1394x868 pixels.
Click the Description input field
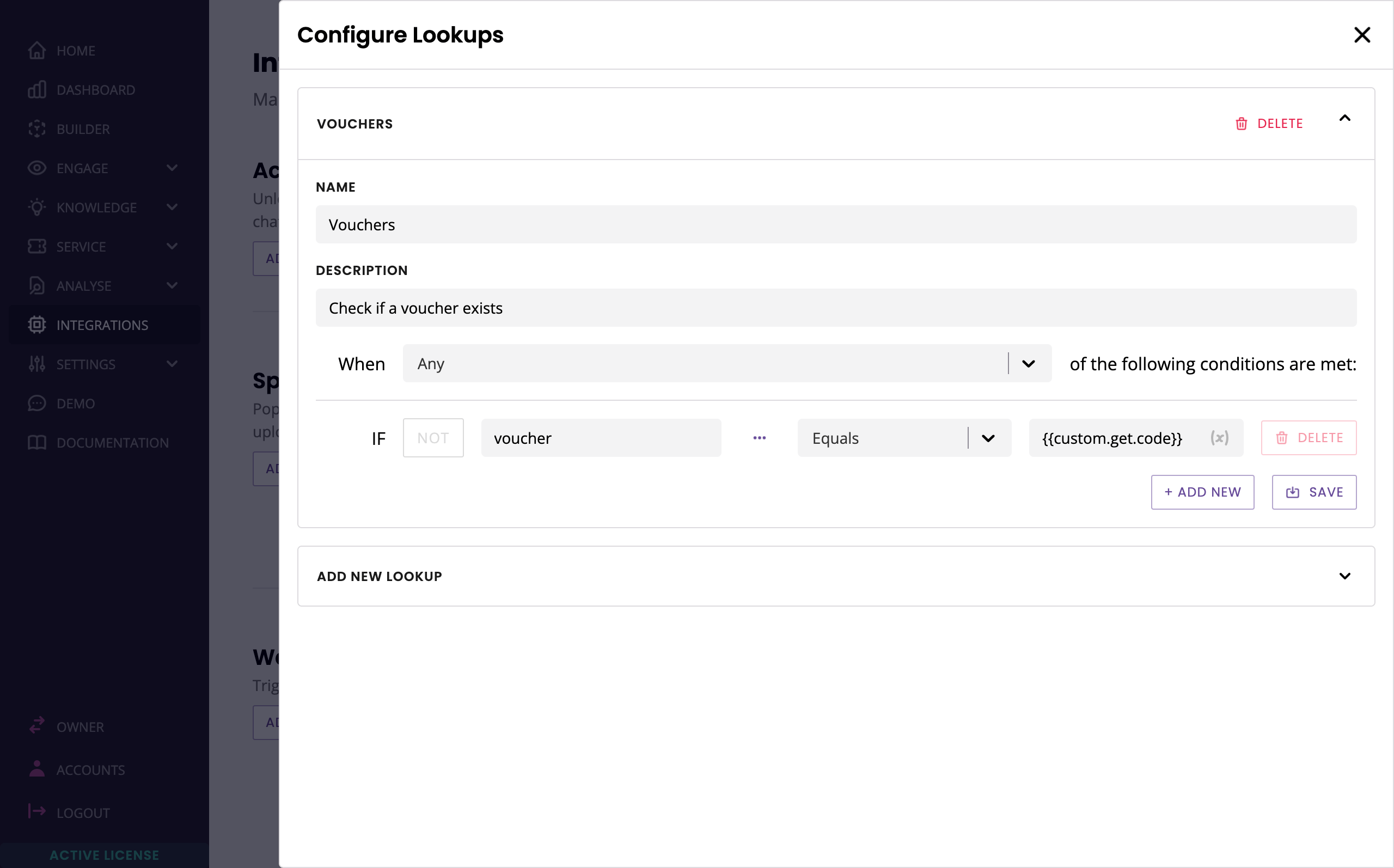[x=836, y=308]
